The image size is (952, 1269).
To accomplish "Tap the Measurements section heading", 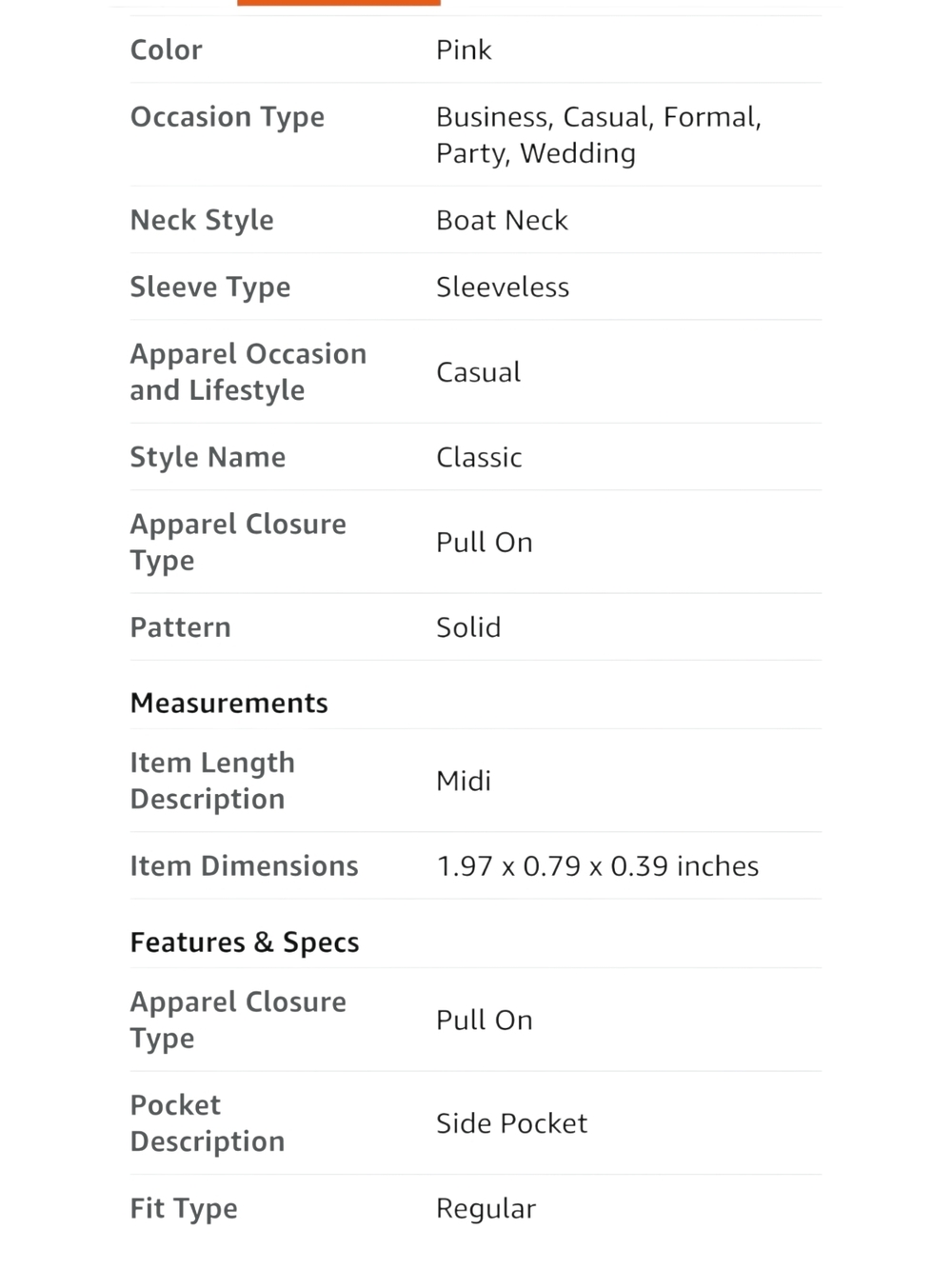I will pyautogui.click(x=229, y=703).
